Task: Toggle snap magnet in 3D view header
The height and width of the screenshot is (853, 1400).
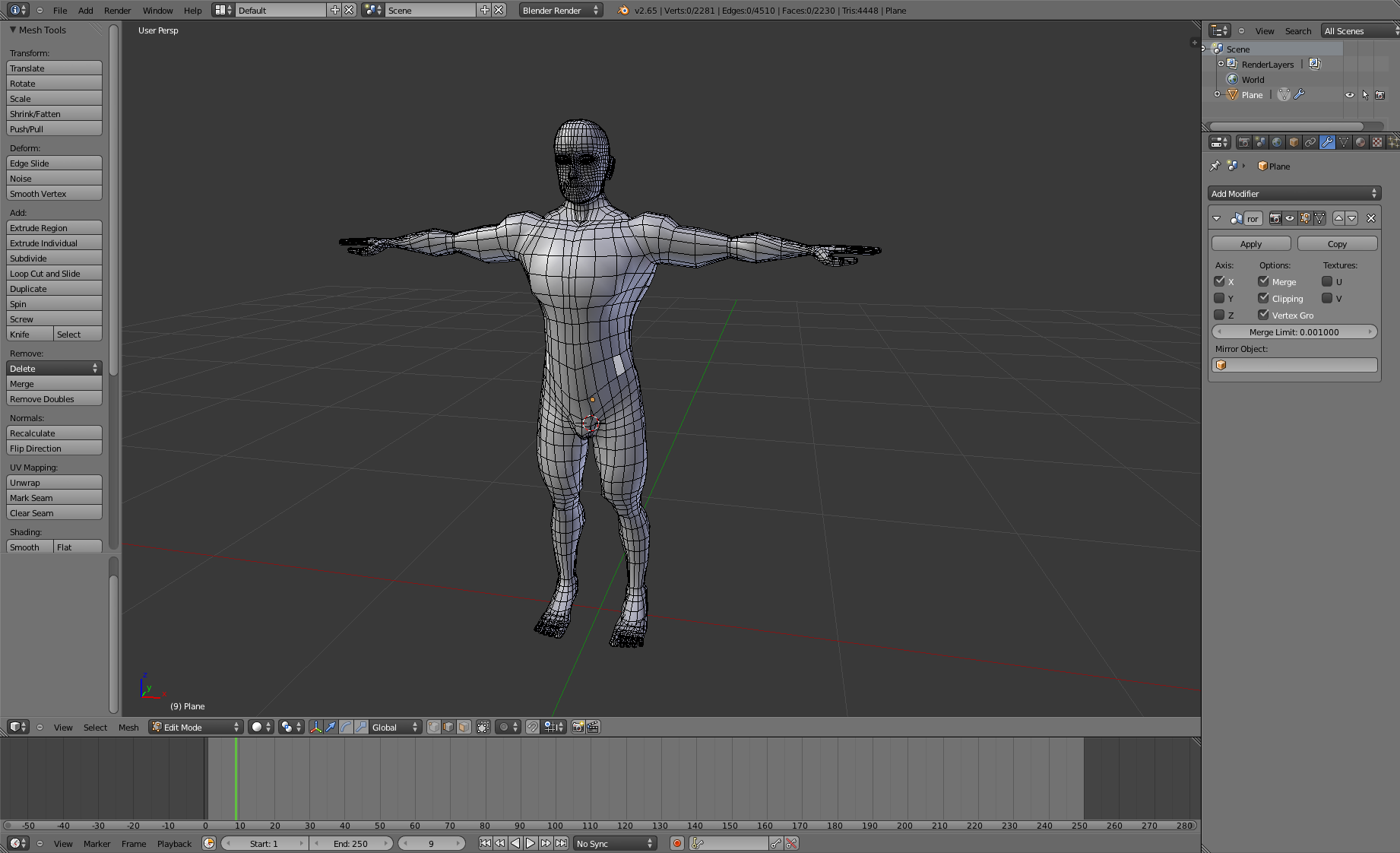Action: pyautogui.click(x=533, y=727)
